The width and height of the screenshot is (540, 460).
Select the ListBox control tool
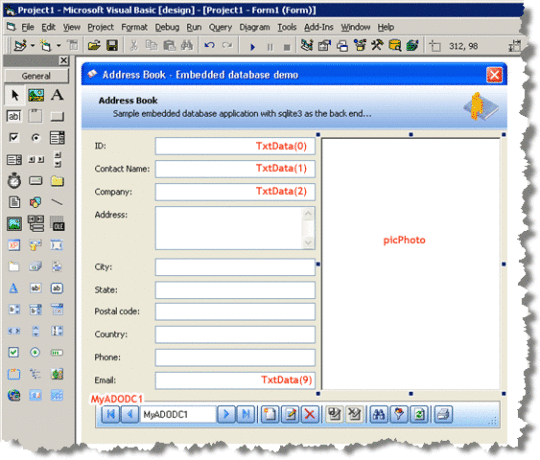point(14,159)
